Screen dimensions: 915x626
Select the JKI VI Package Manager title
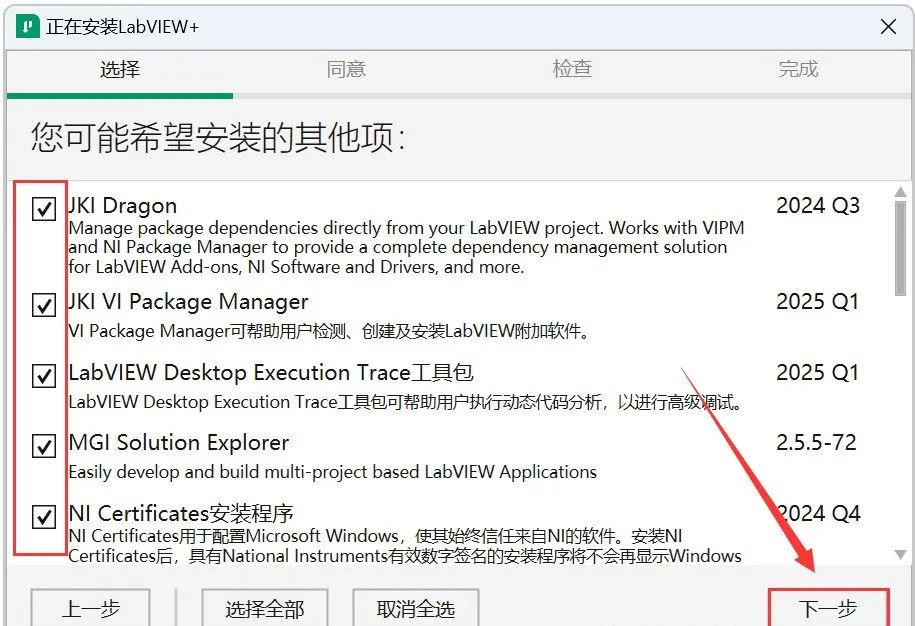click(x=188, y=302)
